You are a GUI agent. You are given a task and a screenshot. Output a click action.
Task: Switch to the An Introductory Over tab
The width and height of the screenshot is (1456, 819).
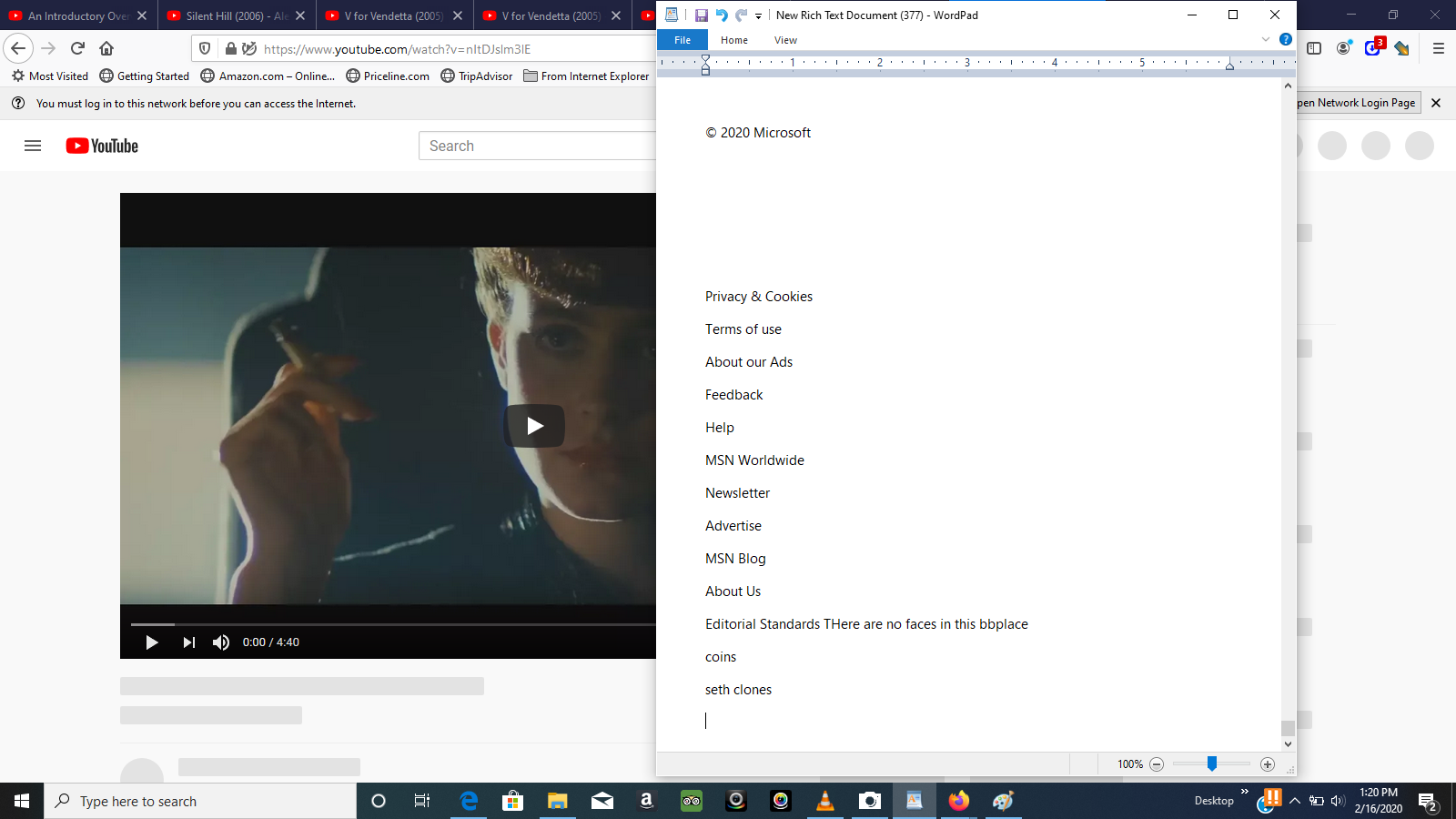click(78, 15)
